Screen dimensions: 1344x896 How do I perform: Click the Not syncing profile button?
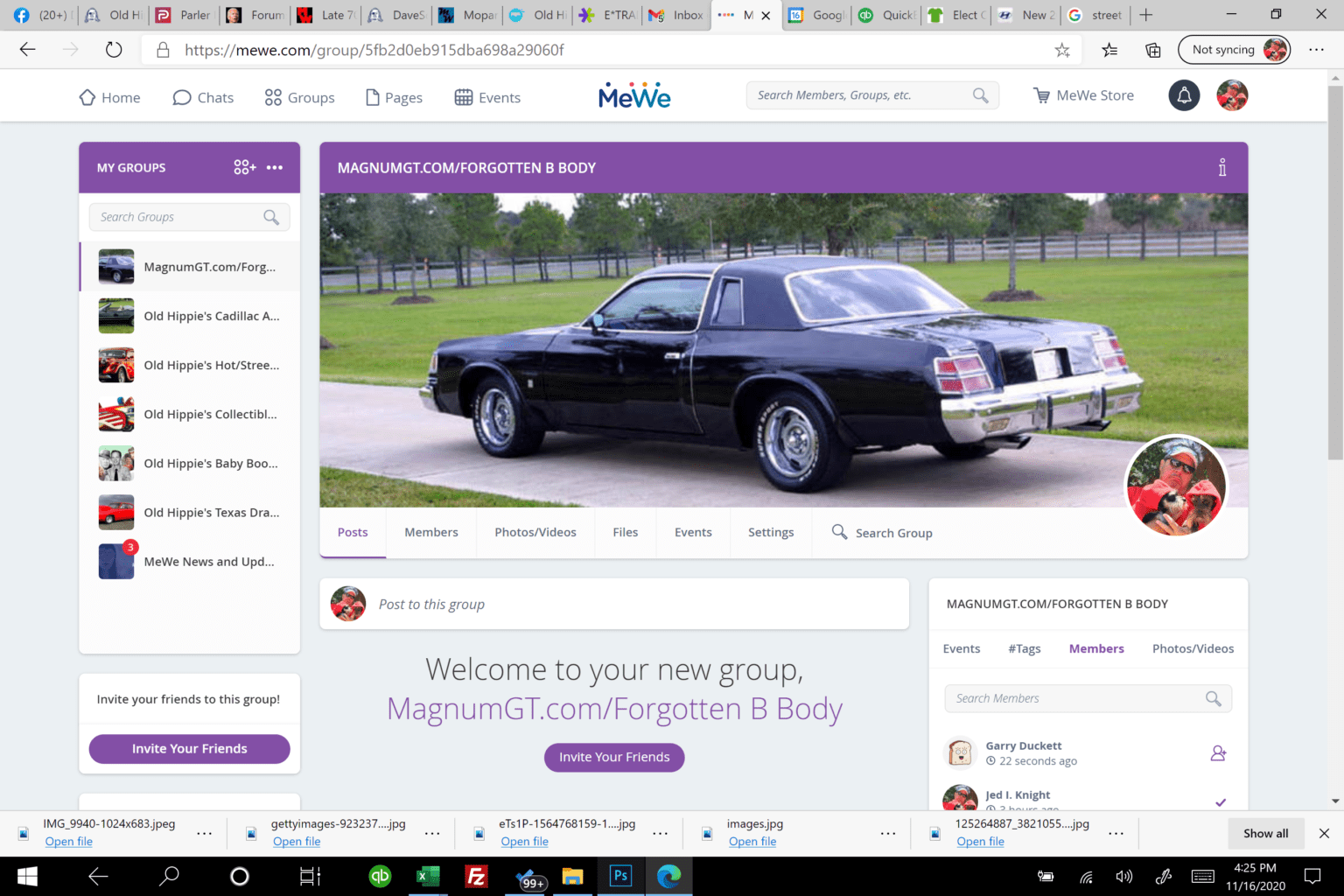click(1235, 50)
